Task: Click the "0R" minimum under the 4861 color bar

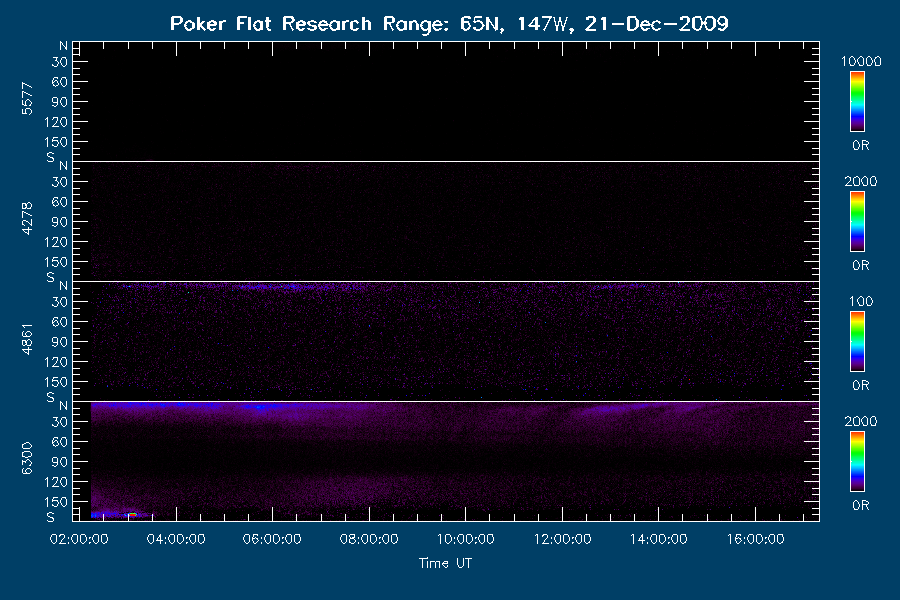Action: tap(860, 385)
